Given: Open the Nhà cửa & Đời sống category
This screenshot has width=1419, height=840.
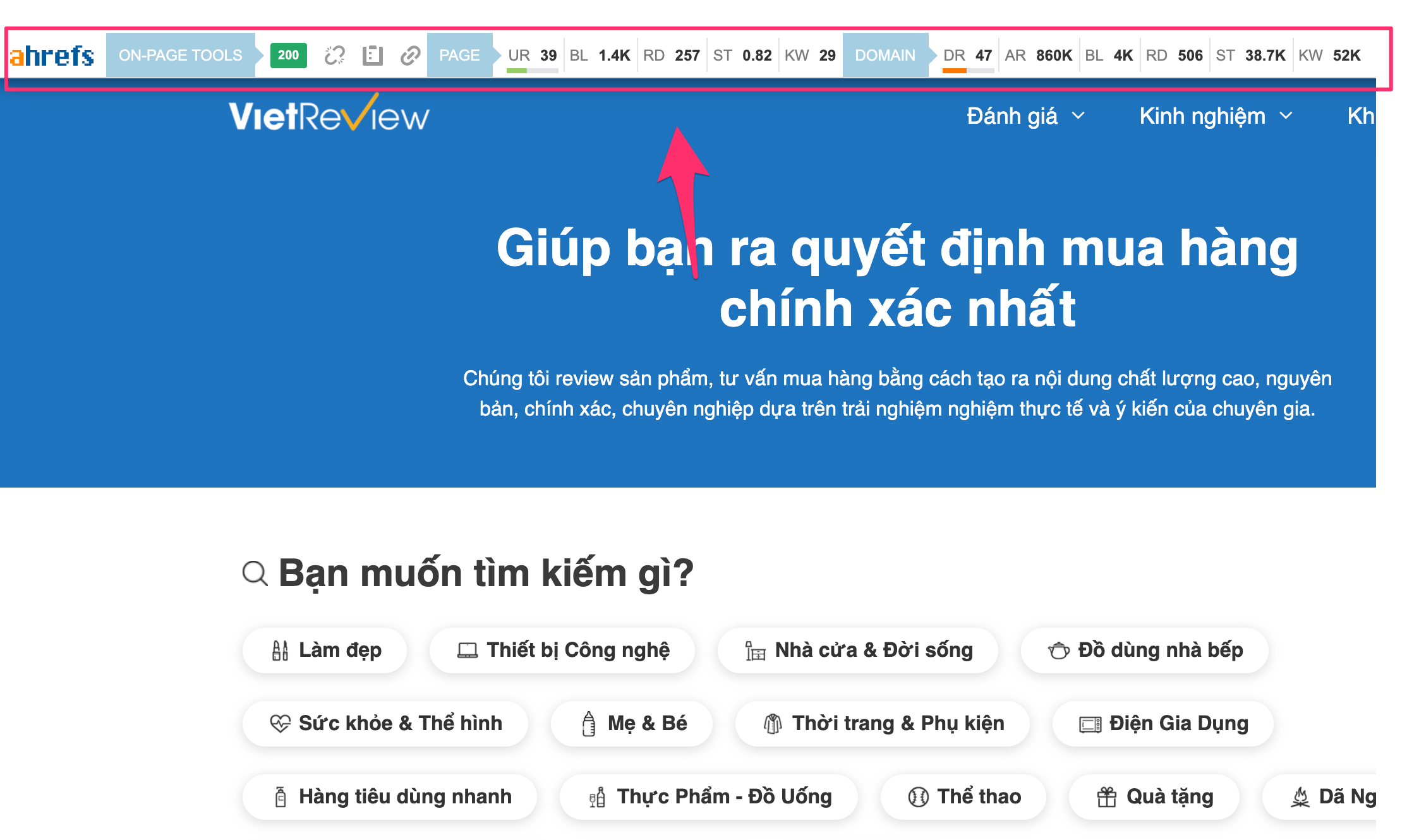Looking at the screenshot, I should [858, 651].
